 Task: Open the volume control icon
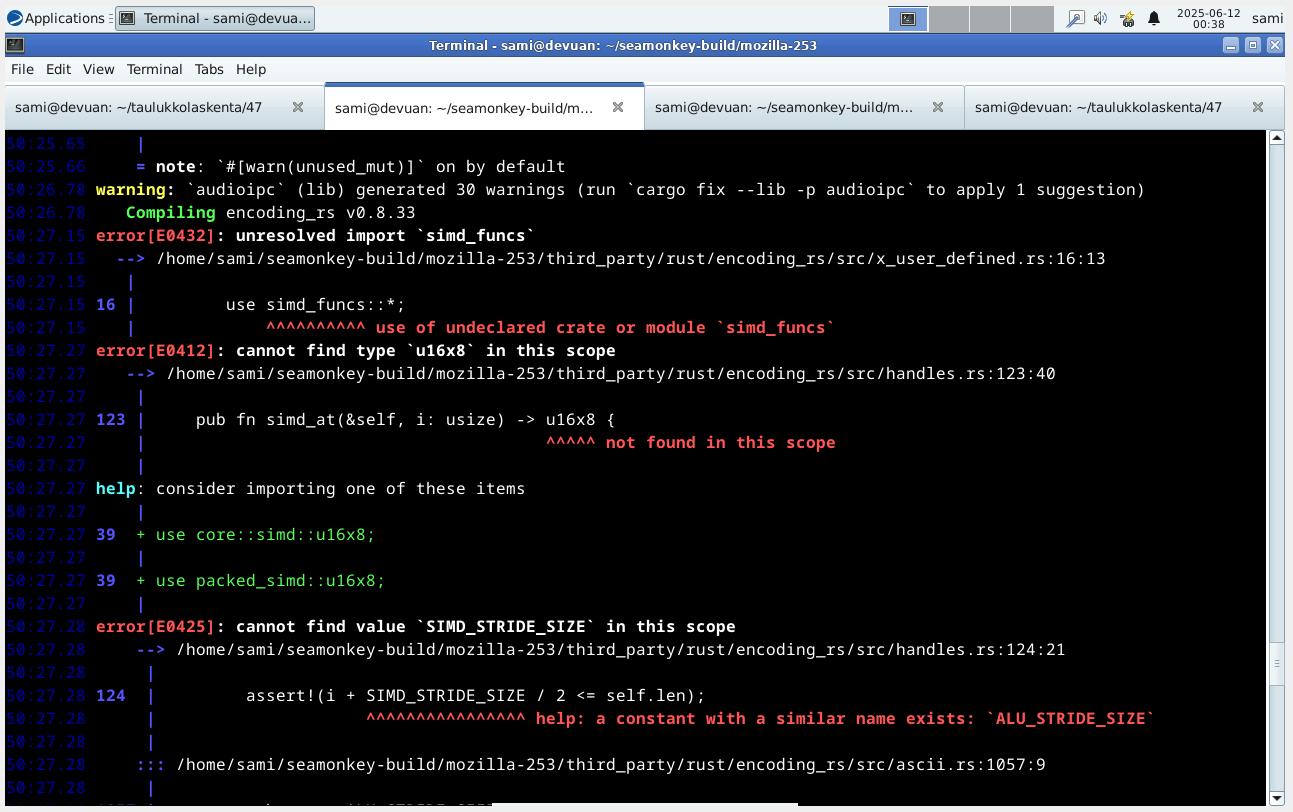click(x=1101, y=18)
